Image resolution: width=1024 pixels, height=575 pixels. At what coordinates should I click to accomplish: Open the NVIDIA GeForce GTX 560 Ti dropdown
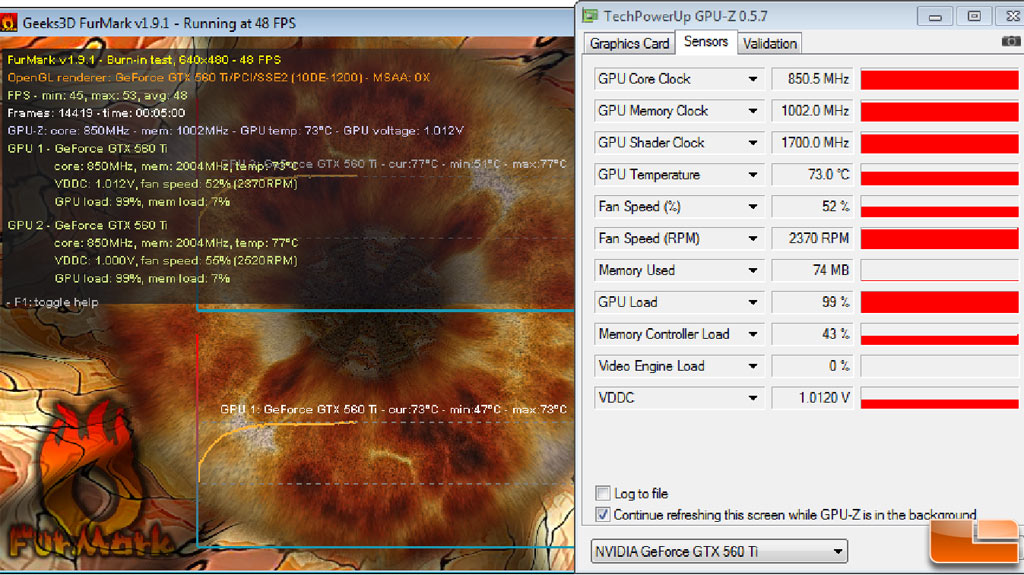click(x=719, y=551)
